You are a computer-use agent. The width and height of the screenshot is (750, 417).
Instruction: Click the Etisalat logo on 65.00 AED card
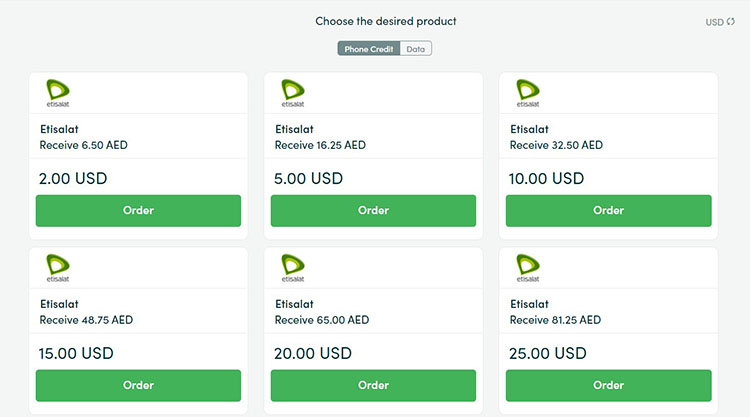pos(293,268)
